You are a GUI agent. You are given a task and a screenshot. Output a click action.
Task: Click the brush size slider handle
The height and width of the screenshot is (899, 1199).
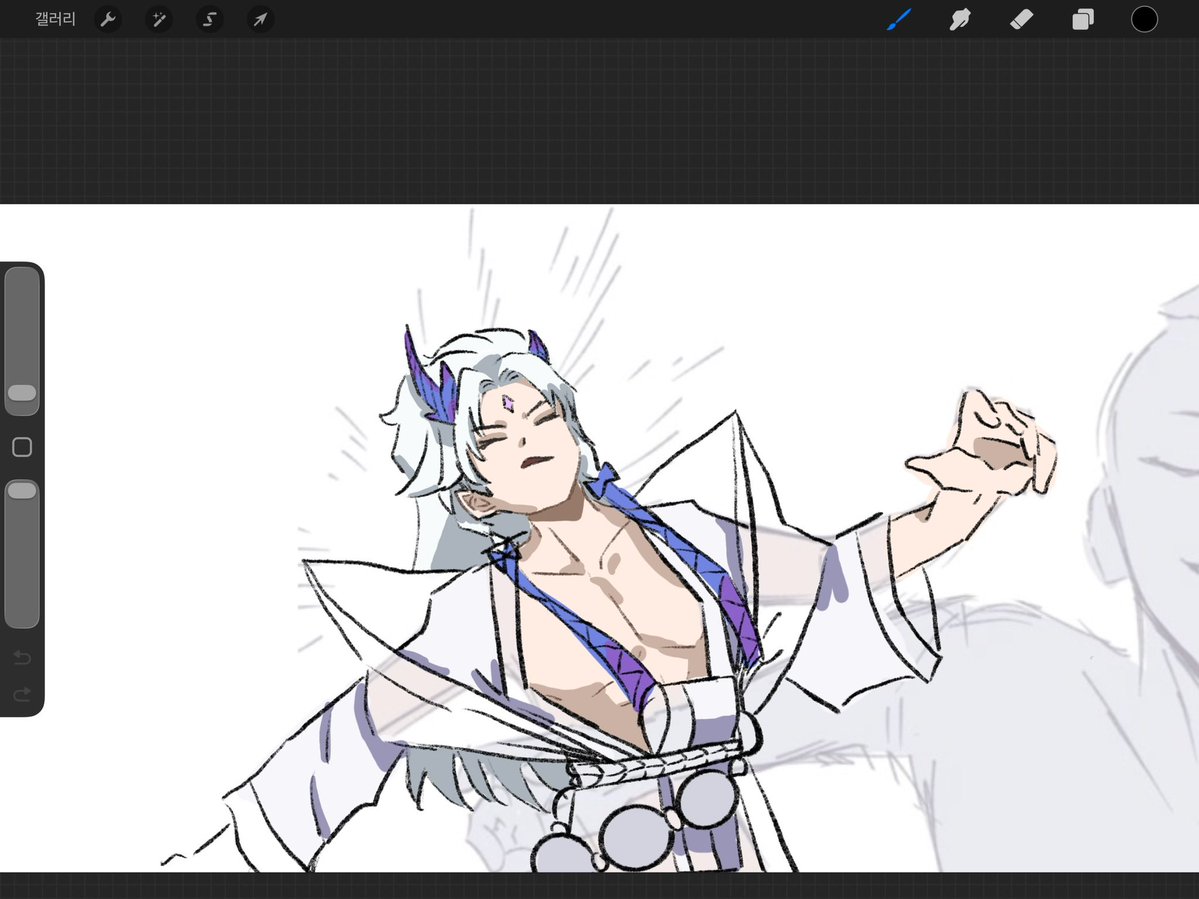click(22, 392)
